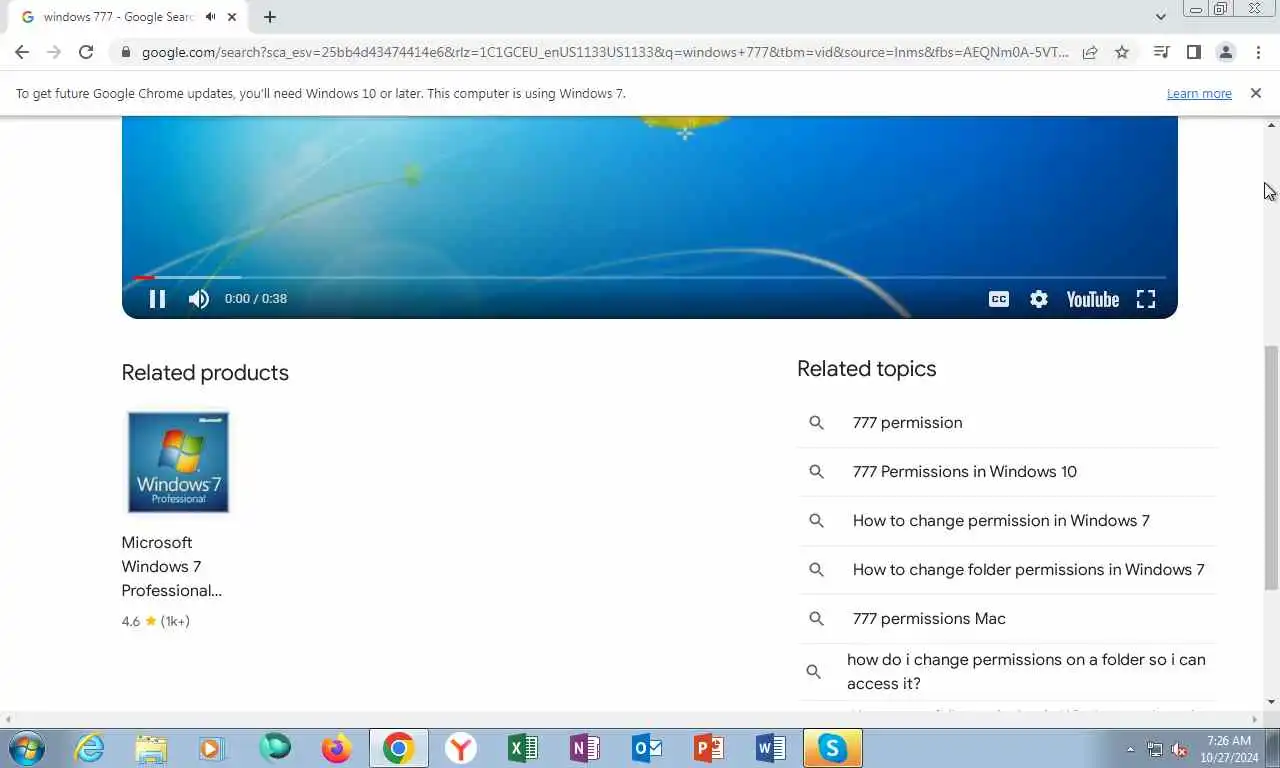Mute the video volume speaker icon
1280x768 pixels.
199,299
